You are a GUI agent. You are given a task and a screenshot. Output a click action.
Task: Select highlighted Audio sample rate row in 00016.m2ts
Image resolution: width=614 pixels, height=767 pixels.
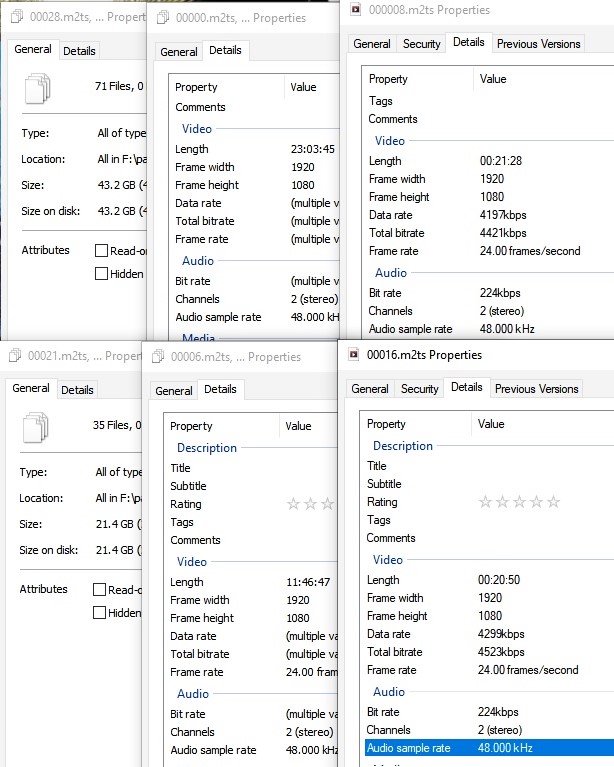click(x=489, y=748)
